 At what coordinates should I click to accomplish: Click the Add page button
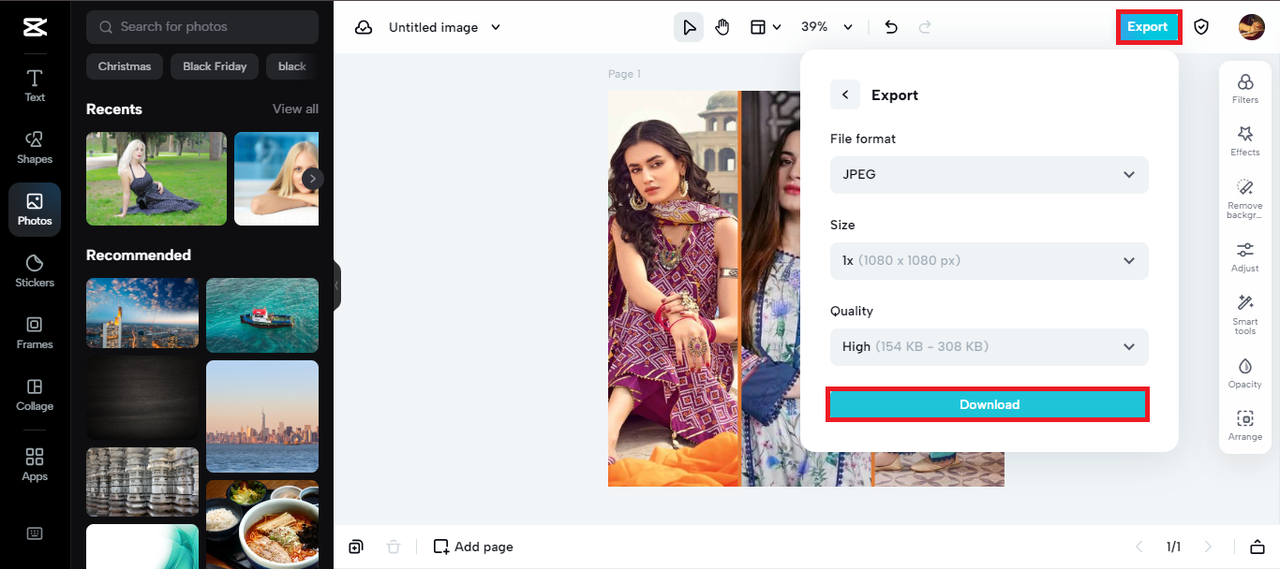pyautogui.click(x=473, y=547)
